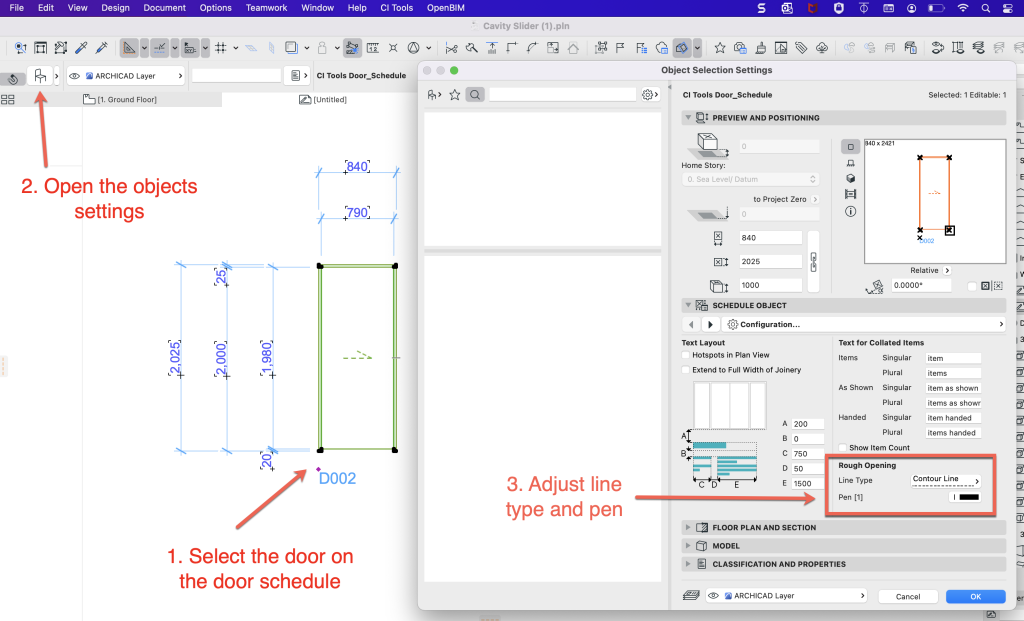Click the grid snap icon in toolbar
This screenshot has width=1024, height=621.
coord(221,48)
